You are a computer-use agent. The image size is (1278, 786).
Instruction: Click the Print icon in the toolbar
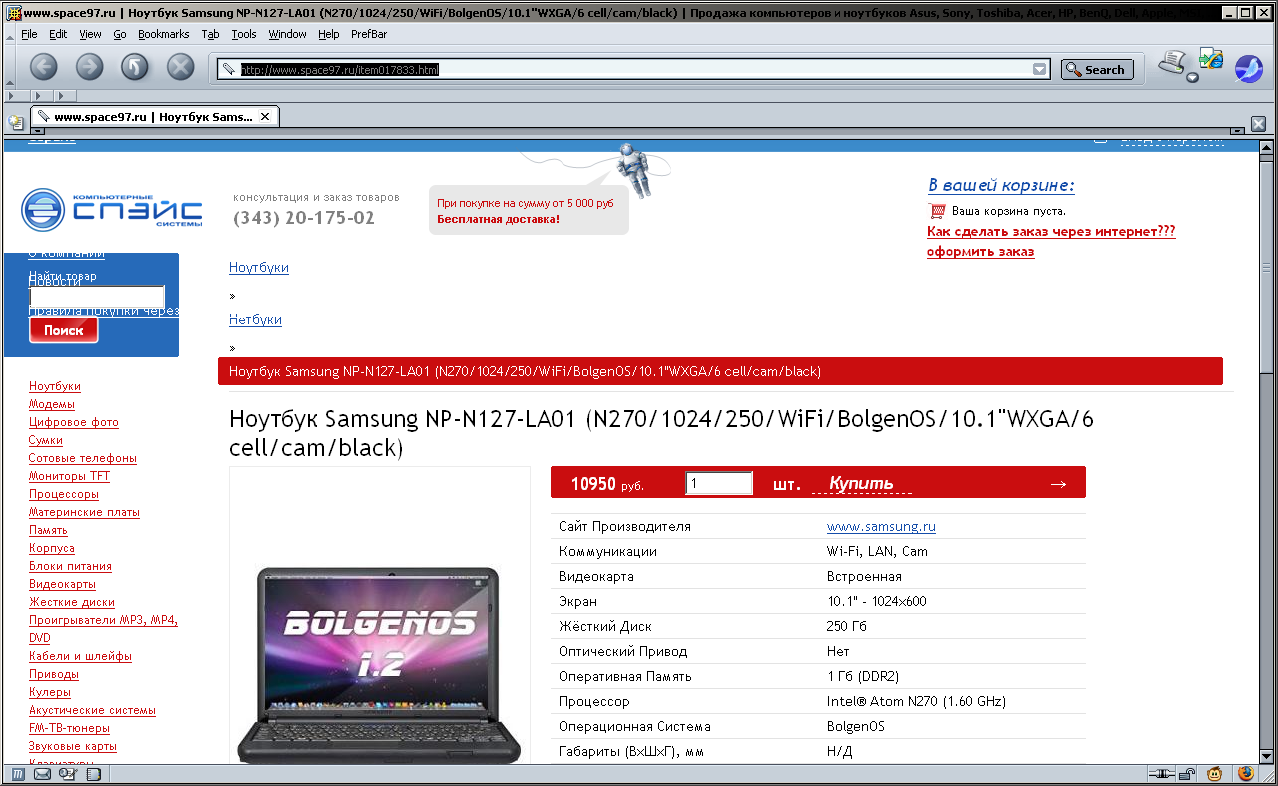click(x=1171, y=63)
